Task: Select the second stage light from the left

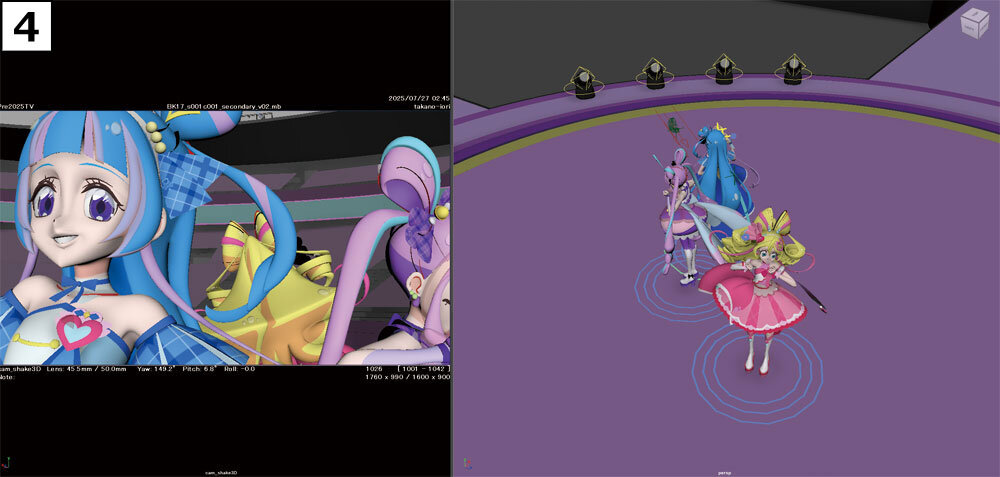Action: point(654,76)
